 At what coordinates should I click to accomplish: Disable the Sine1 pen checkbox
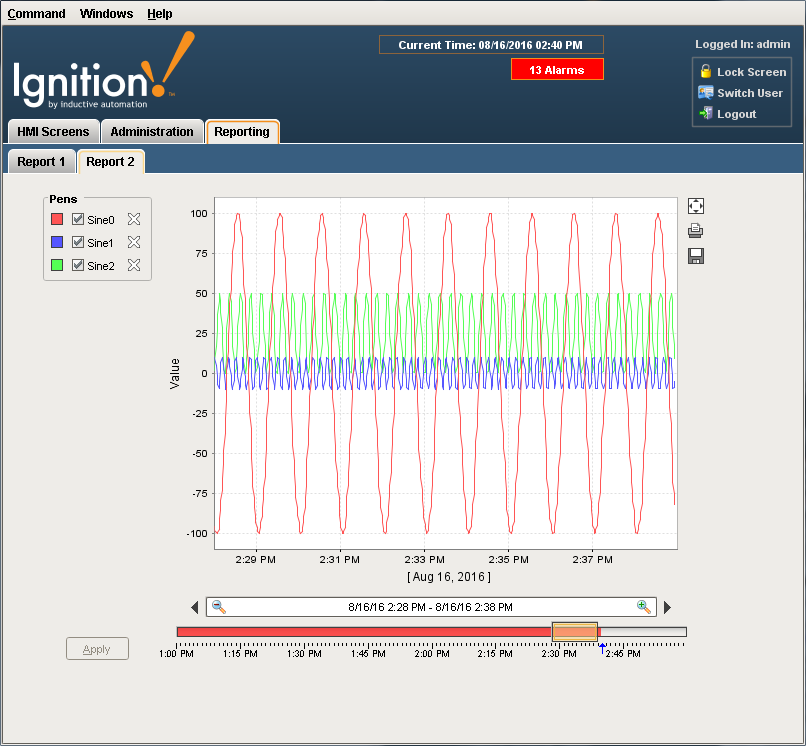(x=77, y=242)
